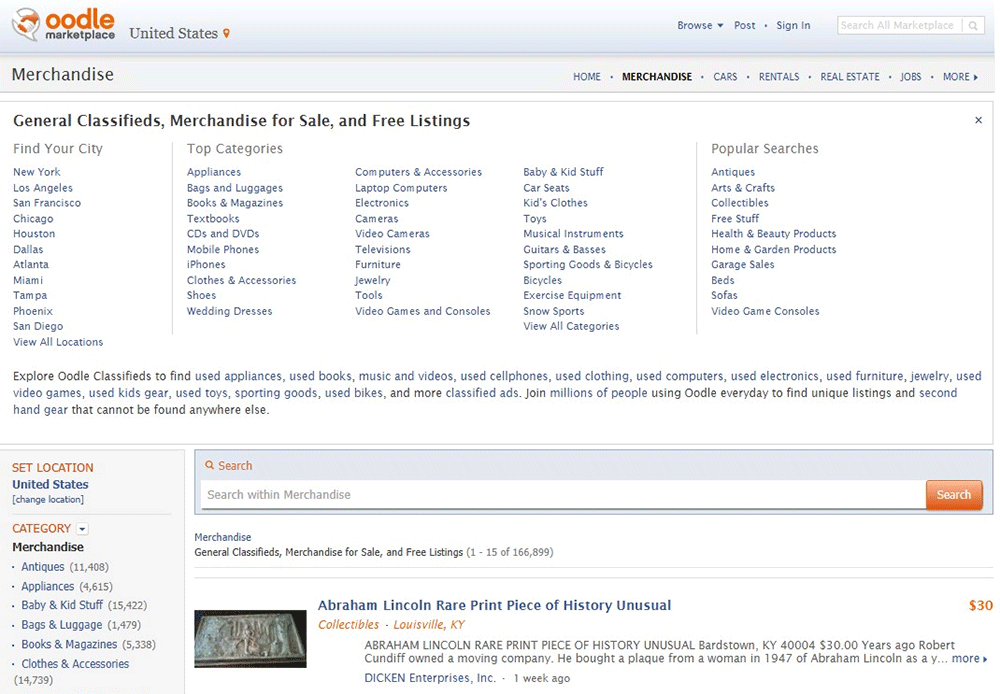Select San Francisco from city list

click(x=47, y=203)
